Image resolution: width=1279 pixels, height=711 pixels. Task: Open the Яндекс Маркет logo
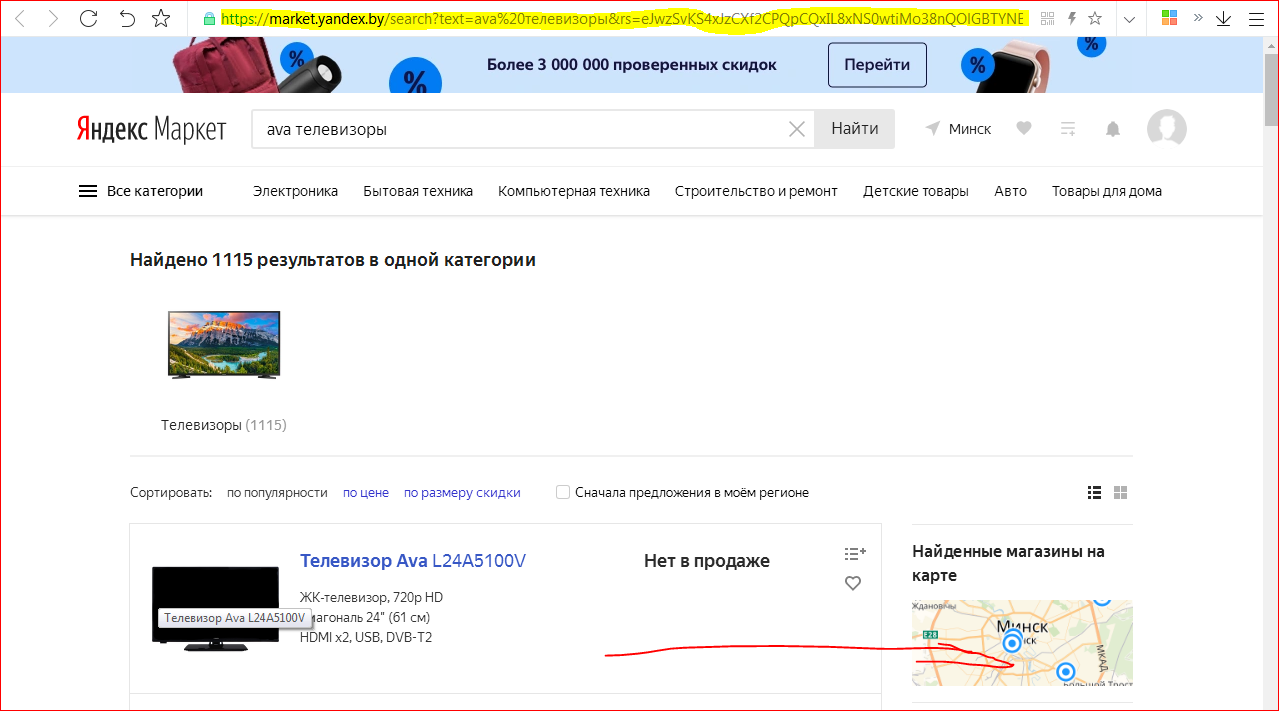(x=151, y=129)
